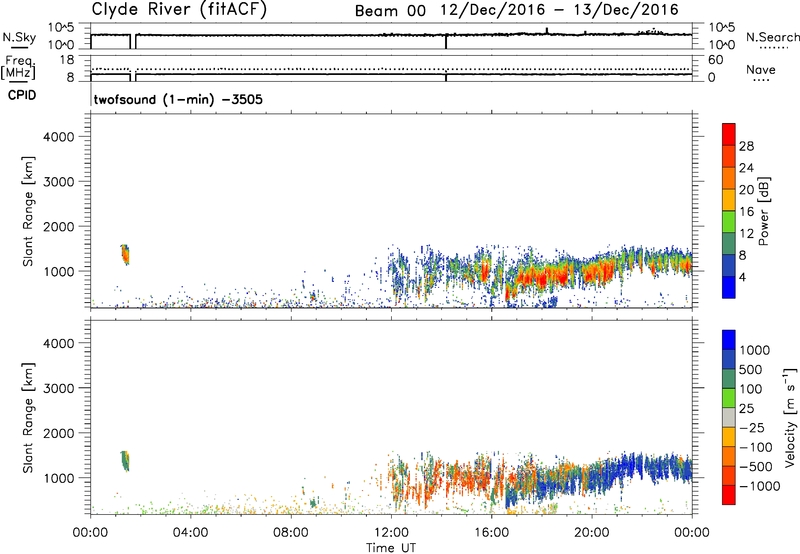The image size is (800, 554).
Task: Select the twofsound (1-min) -3505 text
Action: tap(178, 99)
